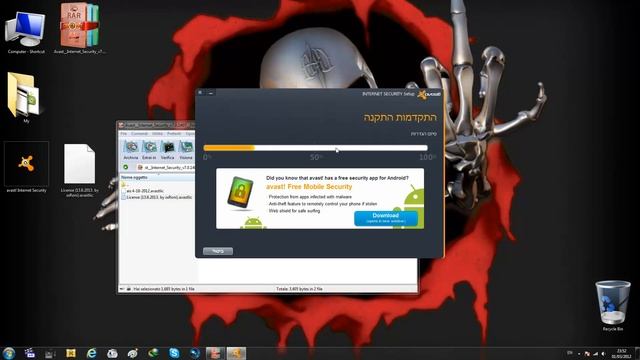Open the Computer shortcut desktop icon
This screenshot has height=360, width=640.
[25, 31]
